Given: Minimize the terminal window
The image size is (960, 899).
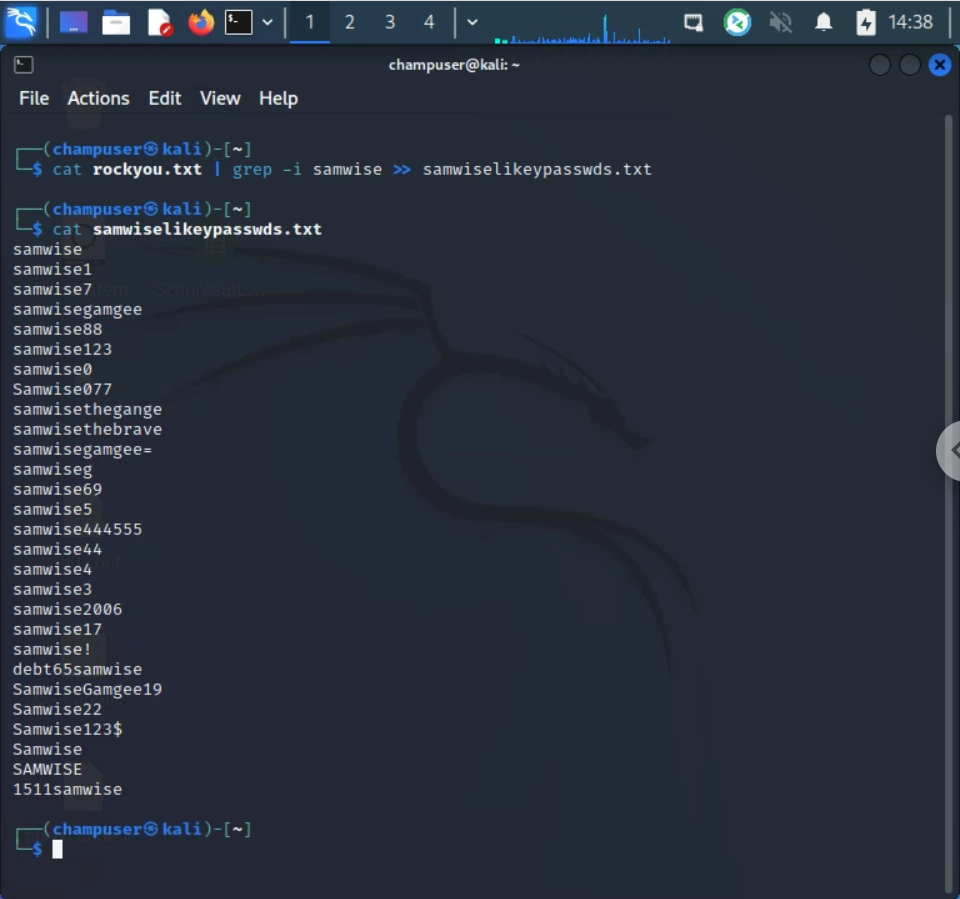Looking at the screenshot, I should 879,64.
